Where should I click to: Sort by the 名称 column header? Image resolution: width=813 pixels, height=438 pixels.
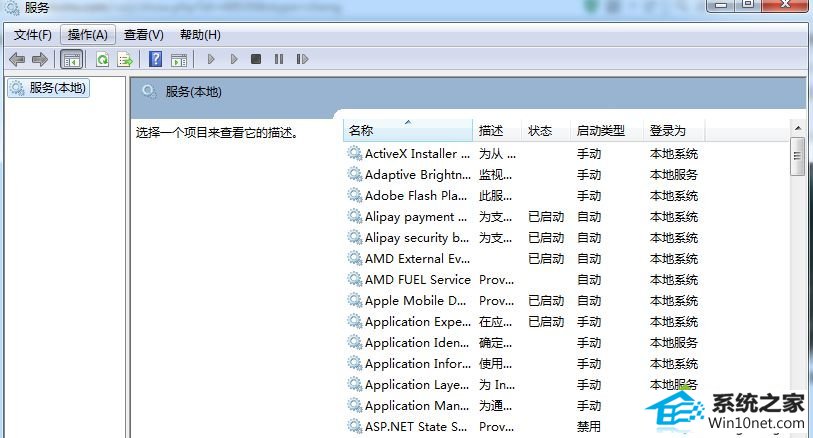click(x=408, y=131)
